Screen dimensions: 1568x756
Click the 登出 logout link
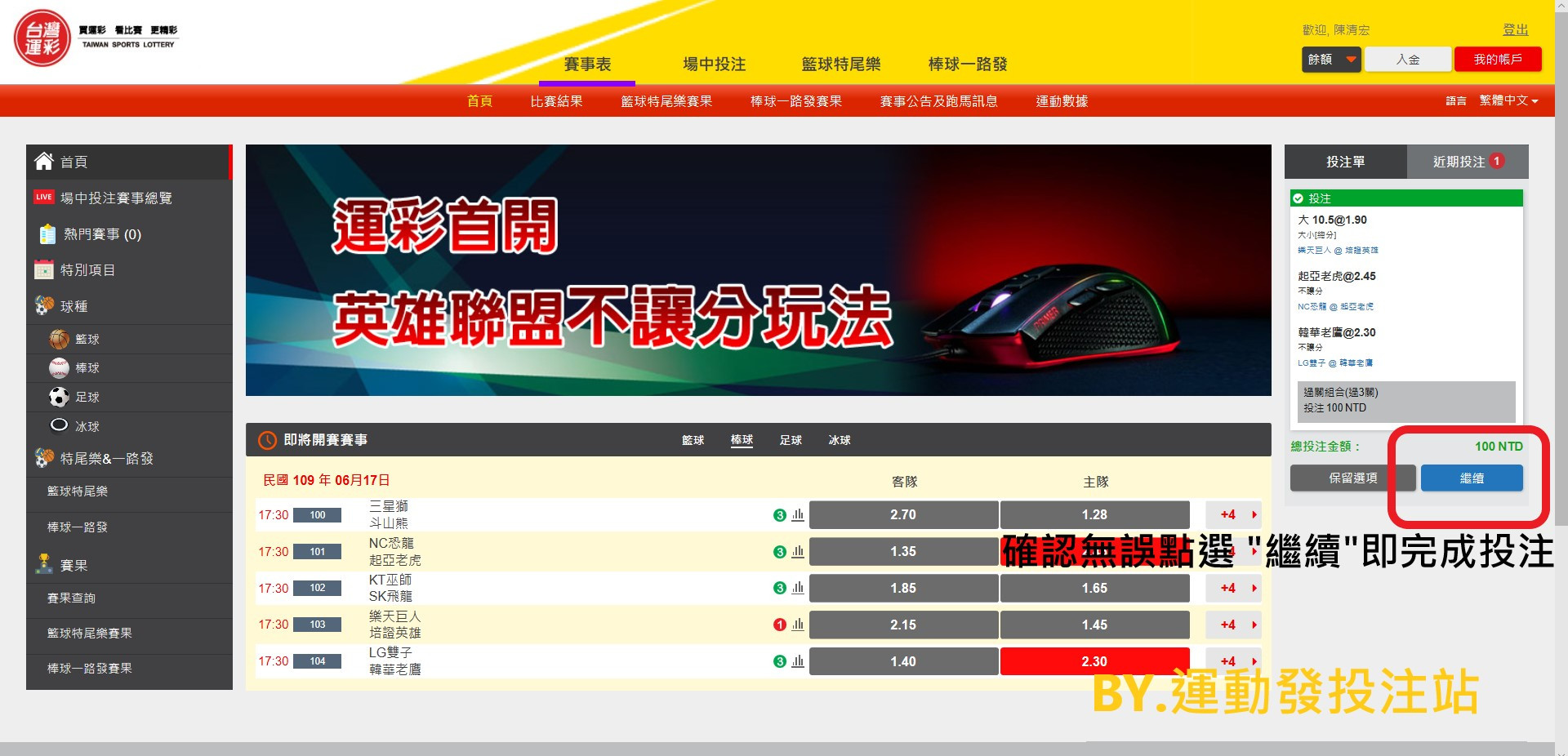pos(1515,29)
